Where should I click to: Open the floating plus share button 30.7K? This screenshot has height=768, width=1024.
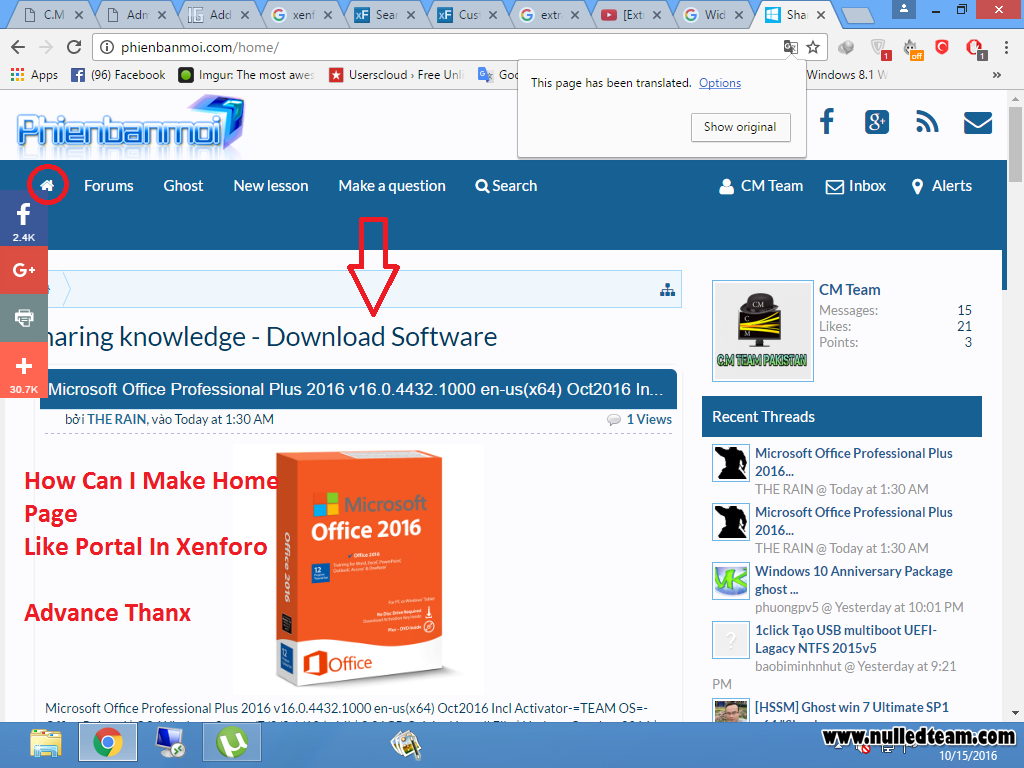pos(24,370)
